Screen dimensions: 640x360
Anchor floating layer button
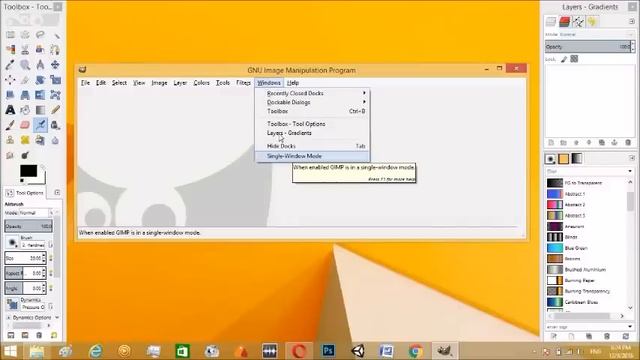(615, 143)
